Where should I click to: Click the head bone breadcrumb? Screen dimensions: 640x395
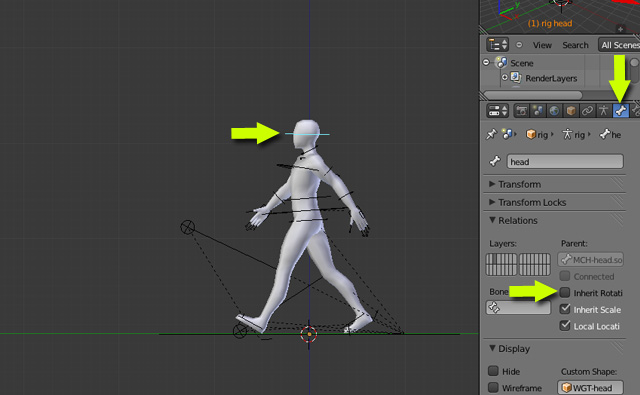pos(611,134)
